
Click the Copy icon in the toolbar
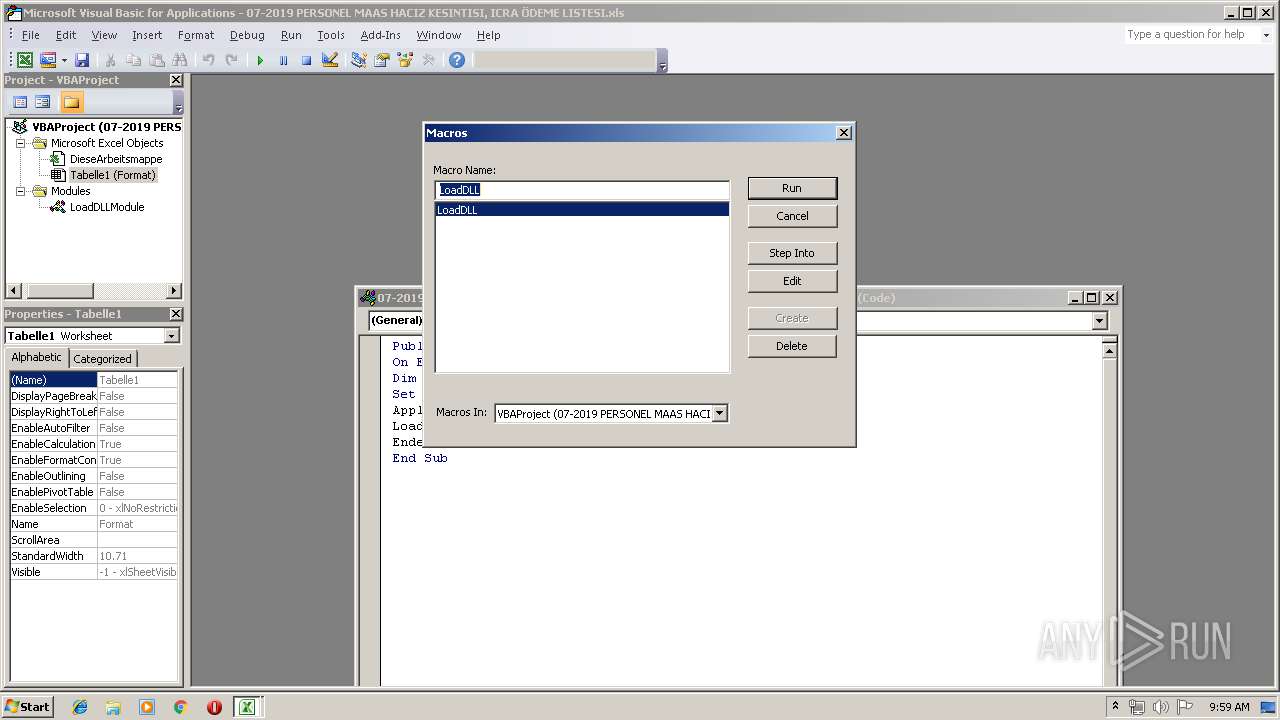point(133,60)
